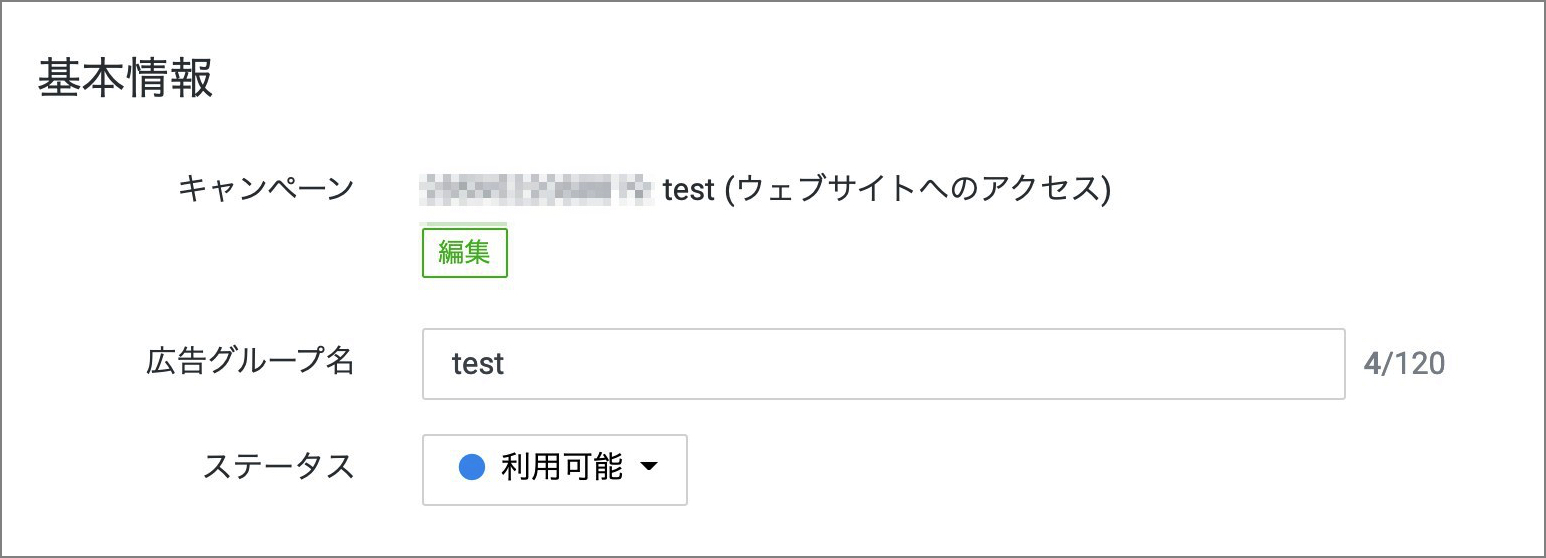Click the blue status dot icon
The height and width of the screenshot is (558, 1546).
[471, 467]
